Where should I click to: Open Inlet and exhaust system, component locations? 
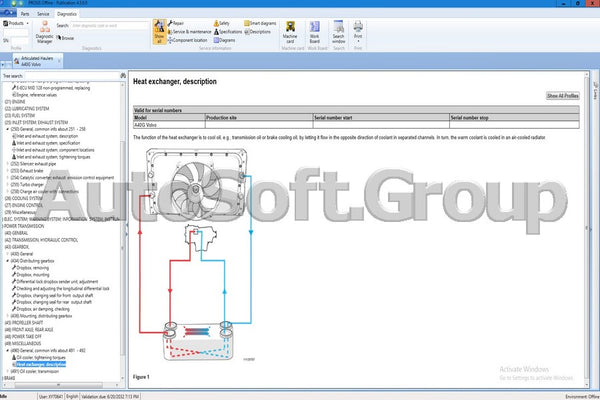(x=55, y=150)
